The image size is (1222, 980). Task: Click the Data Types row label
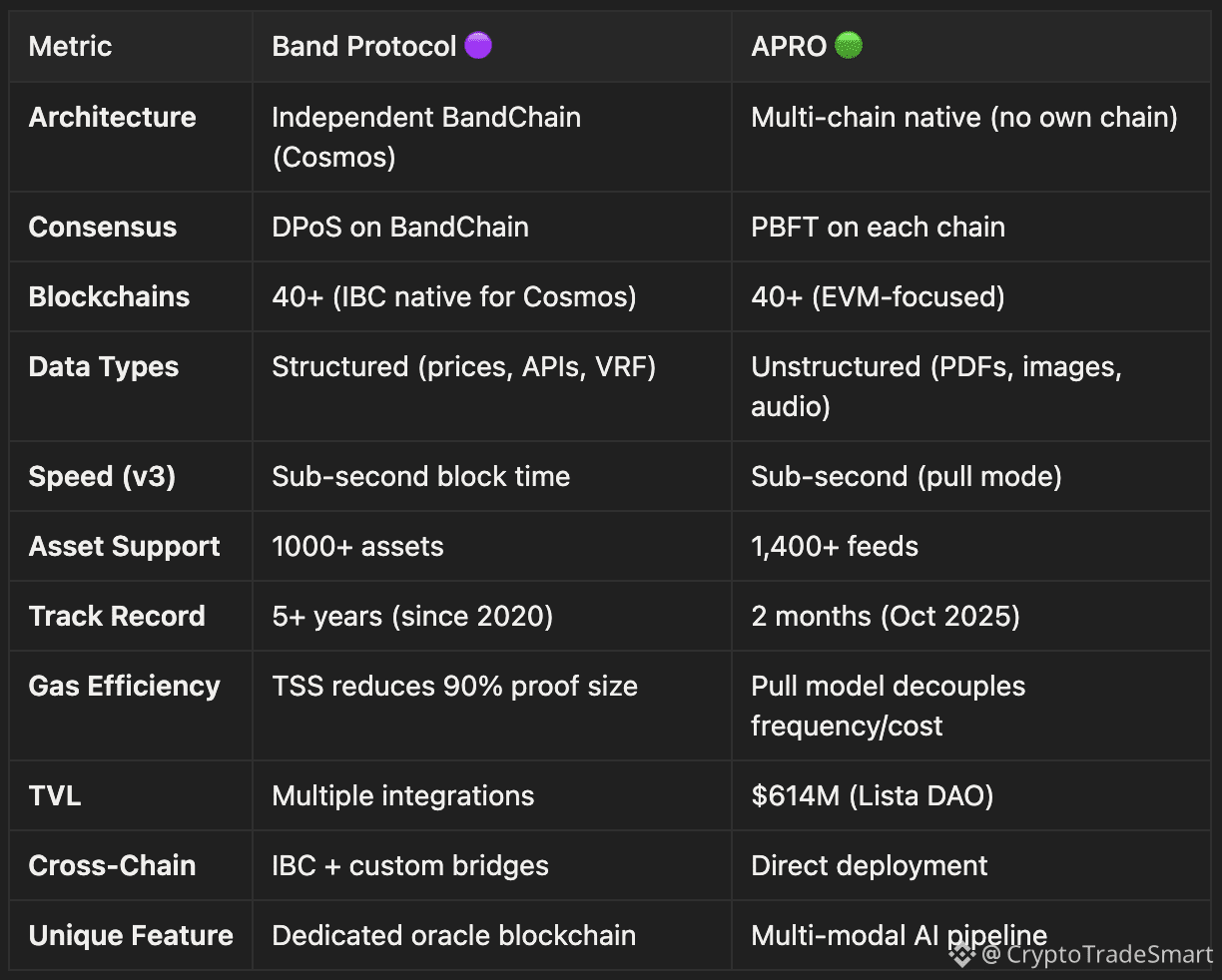coord(104,366)
